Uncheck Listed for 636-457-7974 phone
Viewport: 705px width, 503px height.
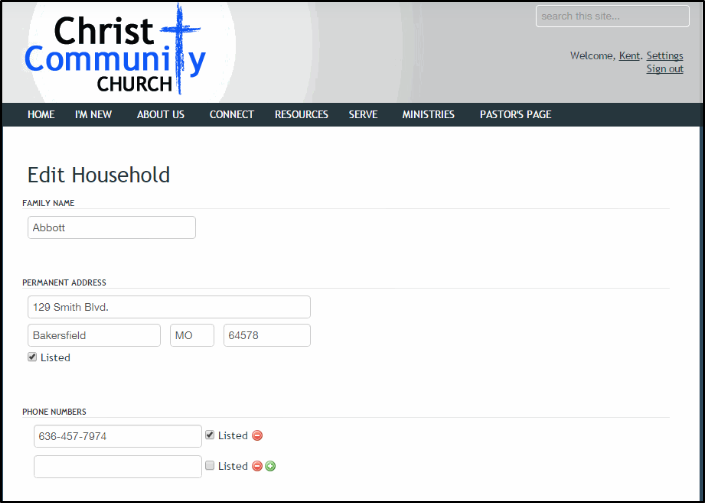point(210,435)
